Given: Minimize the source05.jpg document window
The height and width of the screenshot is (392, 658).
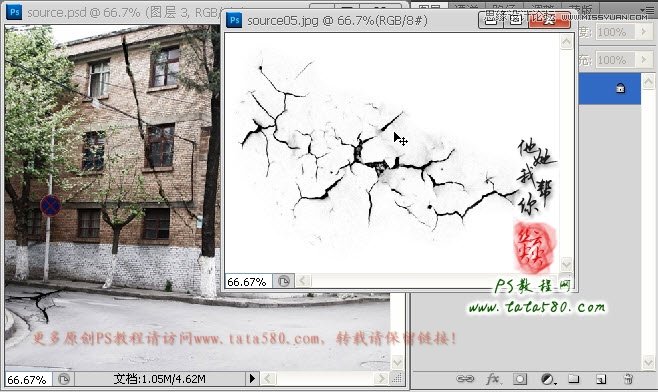Looking at the screenshot, I should (x=490, y=20).
